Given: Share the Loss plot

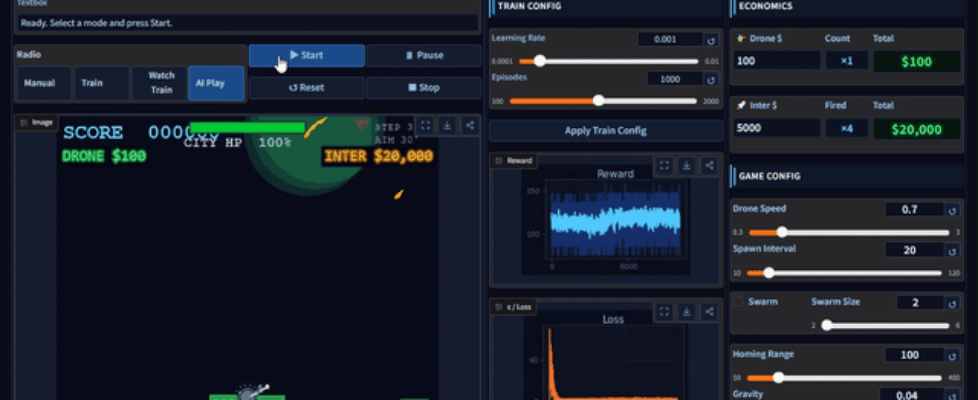Looking at the screenshot, I should (x=708, y=312).
